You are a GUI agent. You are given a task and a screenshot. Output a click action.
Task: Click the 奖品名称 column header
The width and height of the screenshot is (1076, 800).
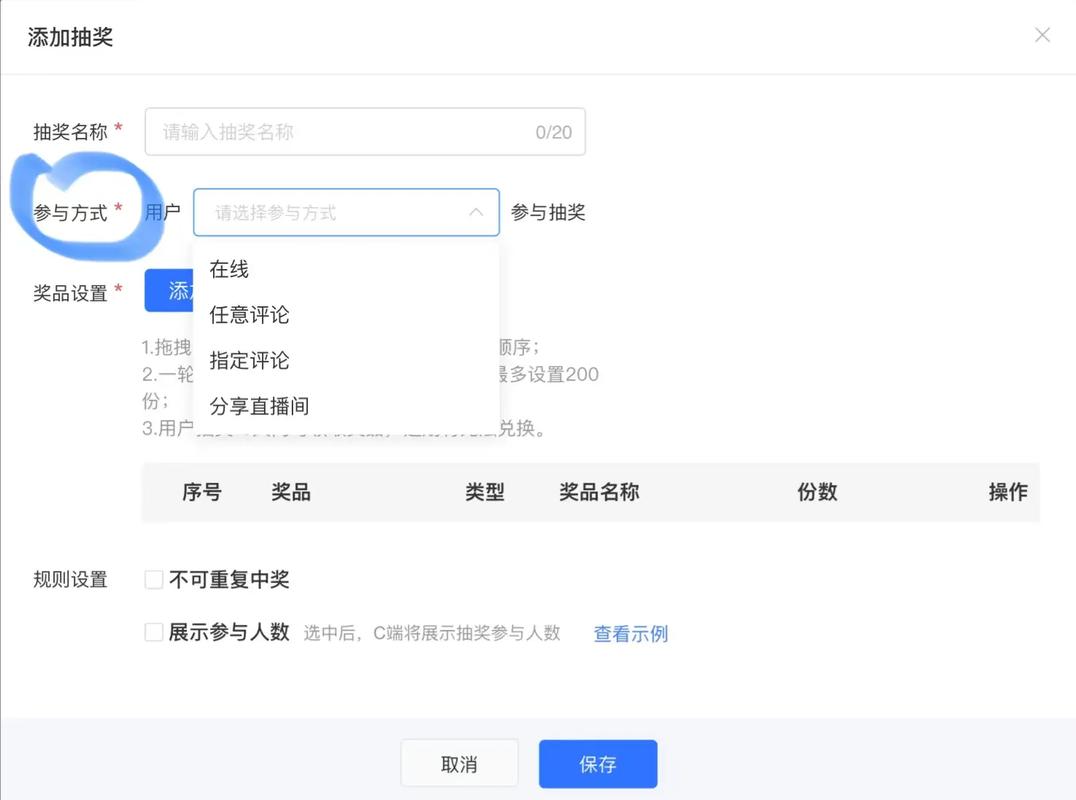point(599,492)
